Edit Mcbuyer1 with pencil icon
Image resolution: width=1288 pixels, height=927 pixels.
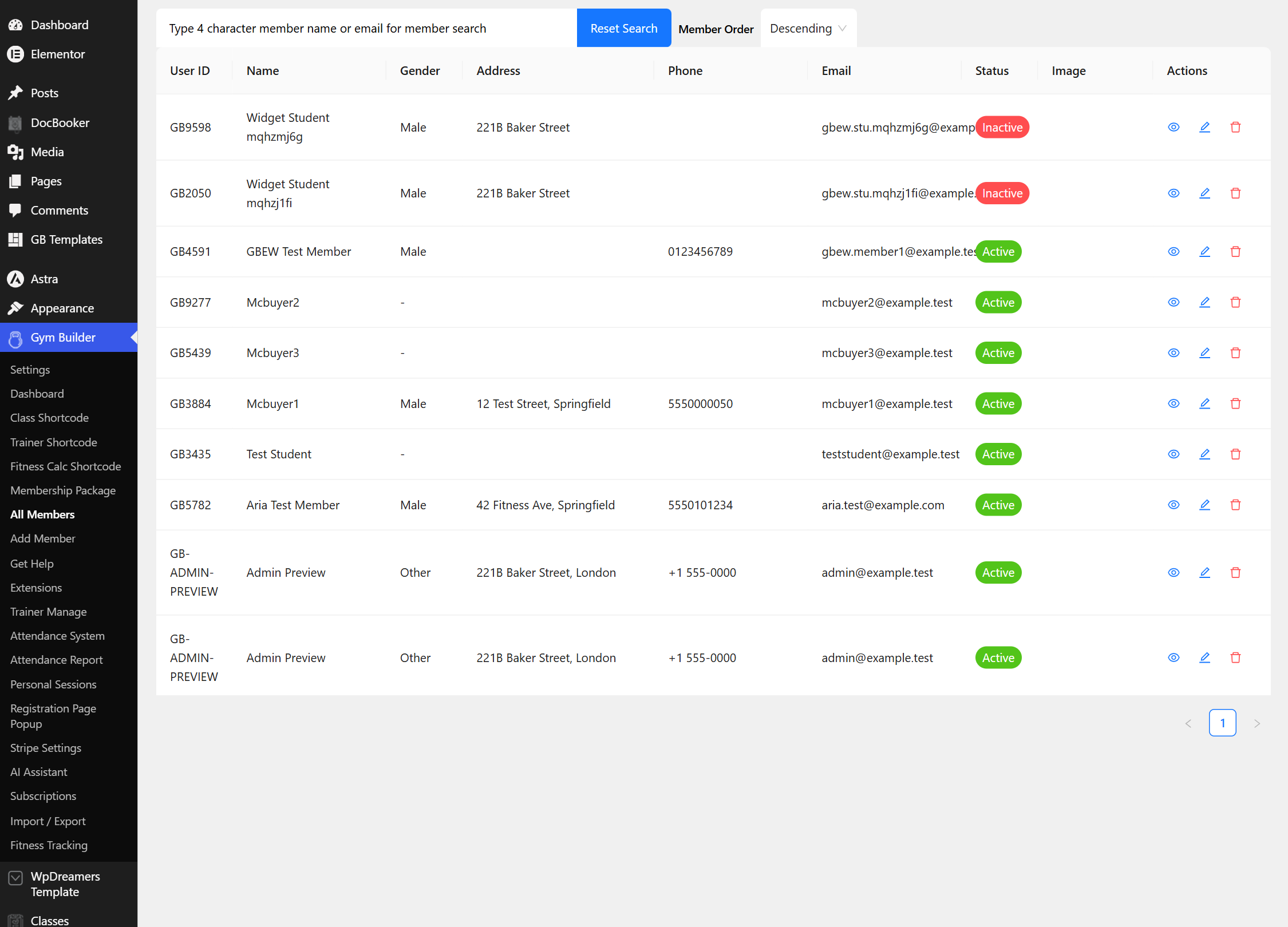tap(1204, 403)
